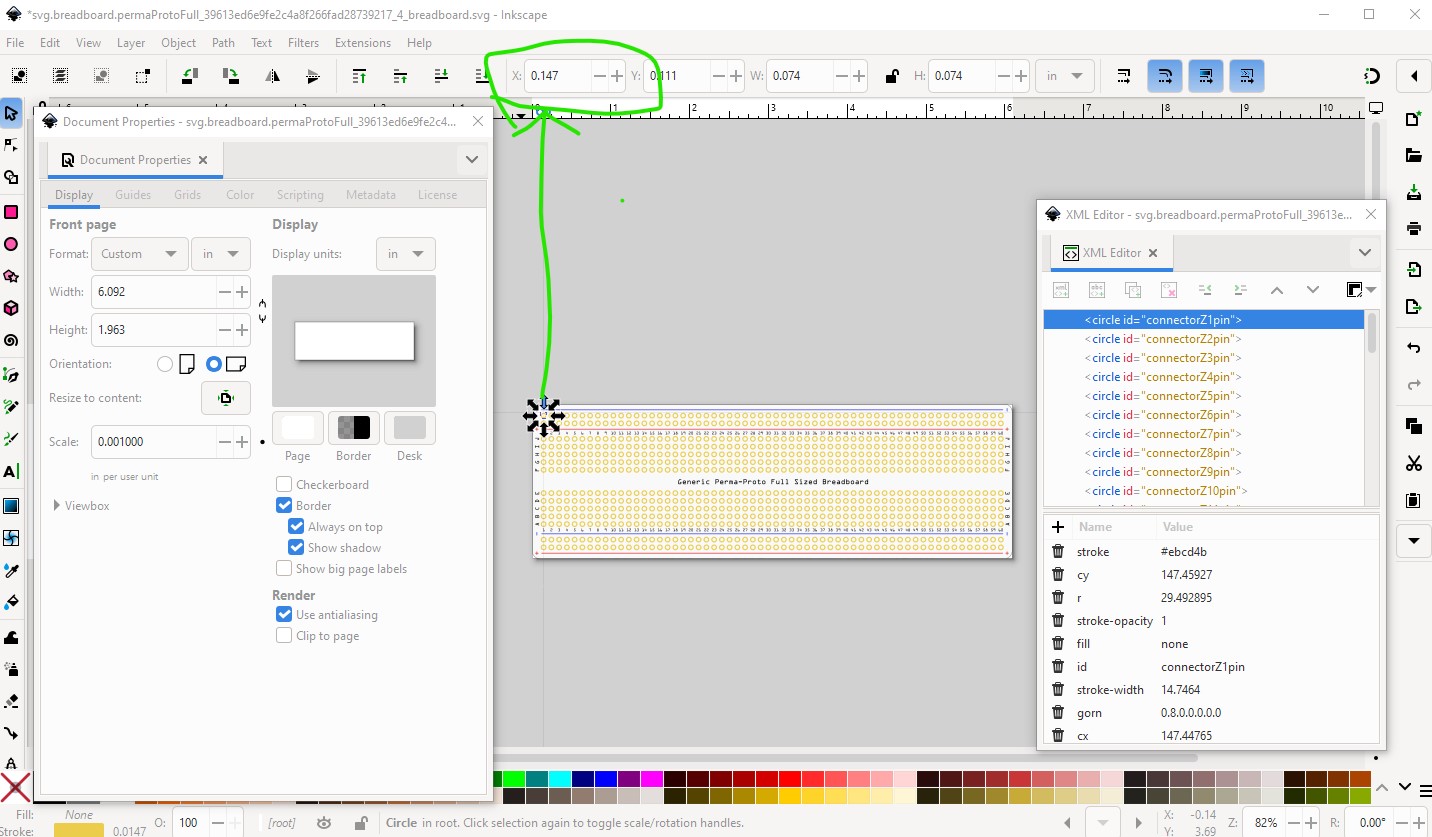Screen dimensions: 1432x837
Task: Click the Page color button
Action: coord(298,428)
